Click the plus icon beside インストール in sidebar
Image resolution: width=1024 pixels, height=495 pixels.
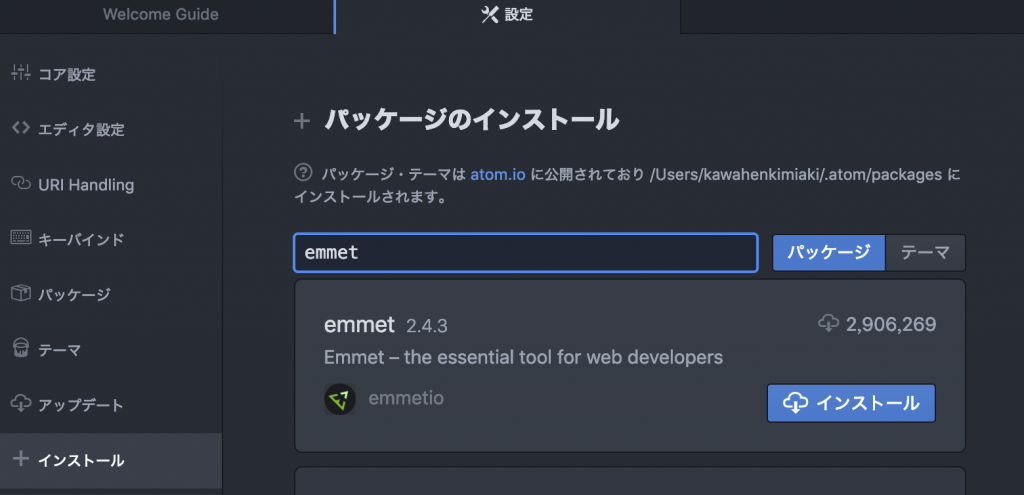21,459
